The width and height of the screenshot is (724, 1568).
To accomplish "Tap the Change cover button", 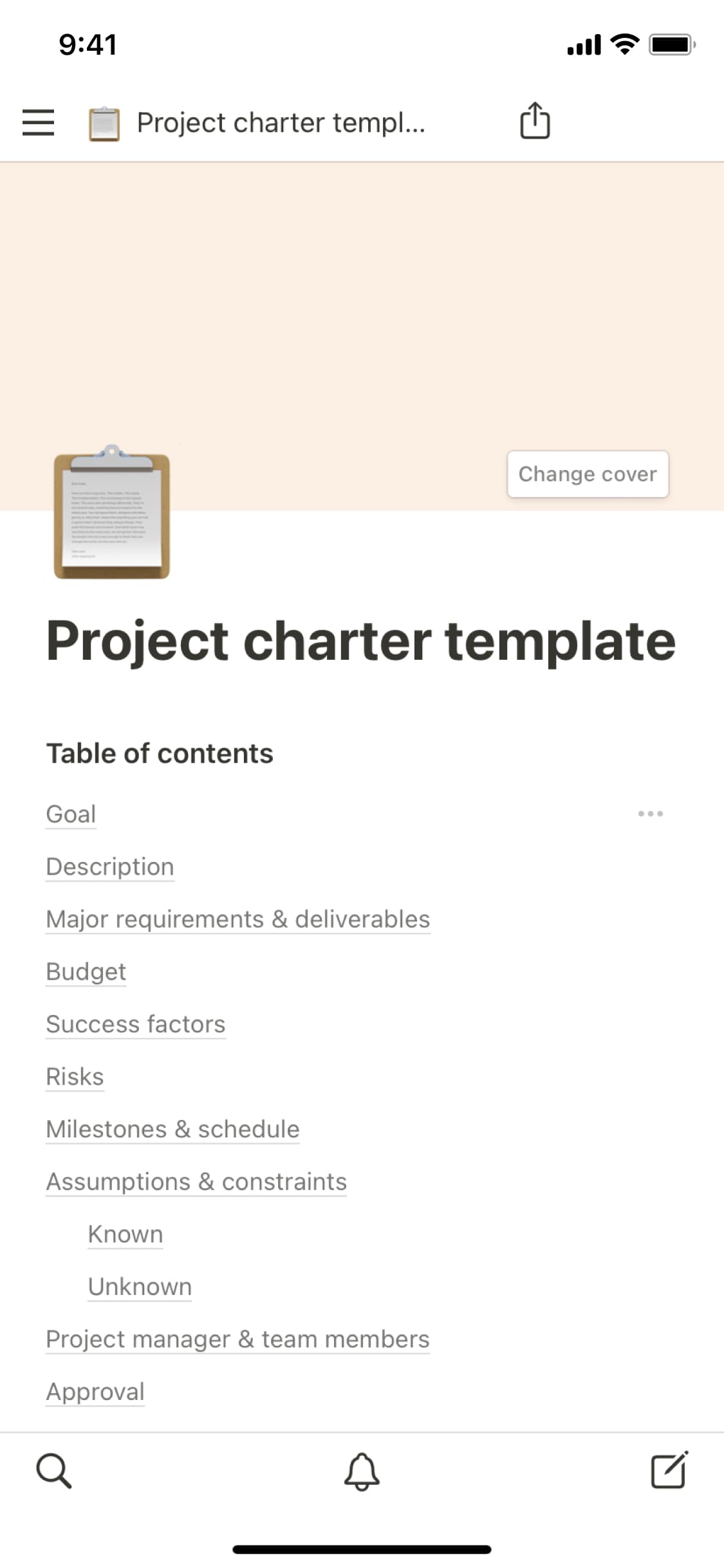I will click(587, 474).
